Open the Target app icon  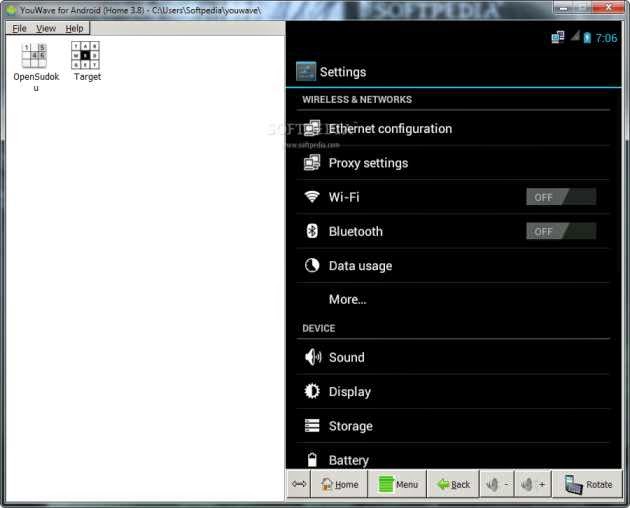click(x=85, y=55)
